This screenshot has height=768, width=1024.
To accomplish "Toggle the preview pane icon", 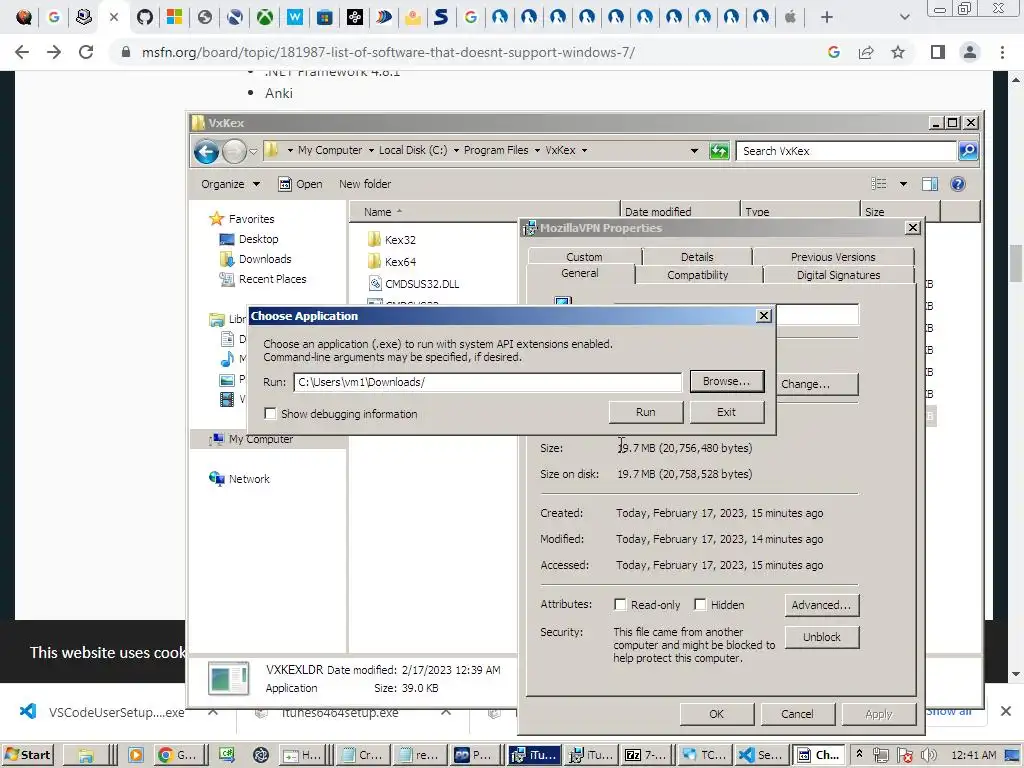I will (x=930, y=184).
